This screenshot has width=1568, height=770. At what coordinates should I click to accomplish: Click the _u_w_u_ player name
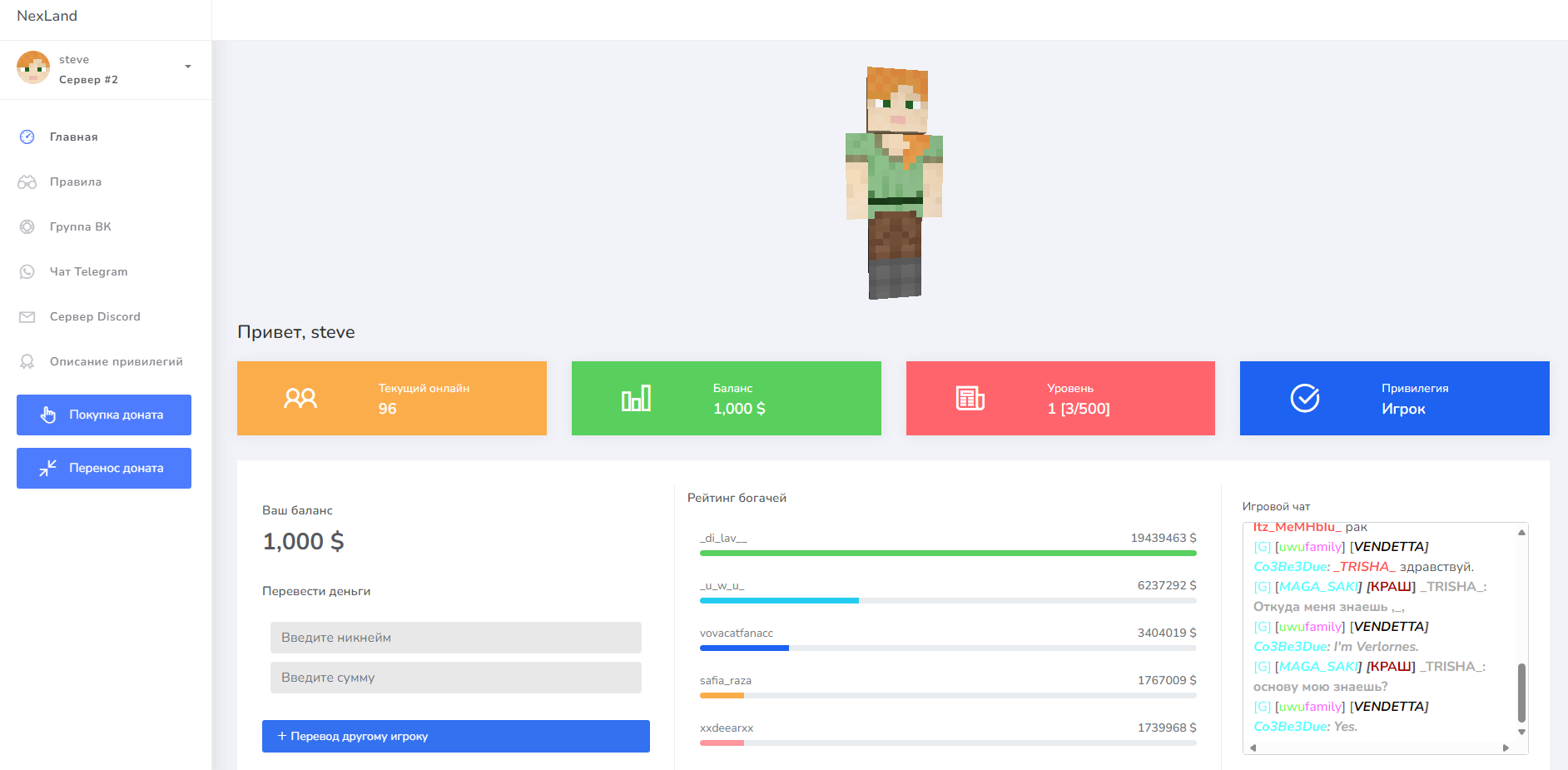click(x=722, y=586)
